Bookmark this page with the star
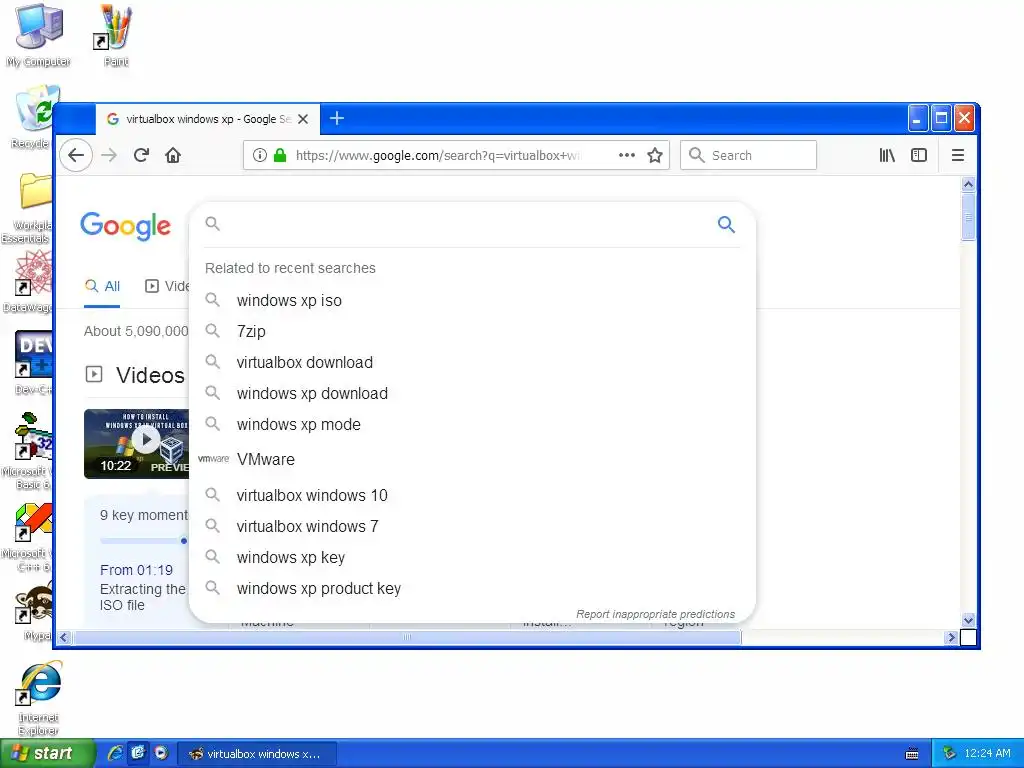This screenshot has width=1024, height=768. click(x=655, y=155)
